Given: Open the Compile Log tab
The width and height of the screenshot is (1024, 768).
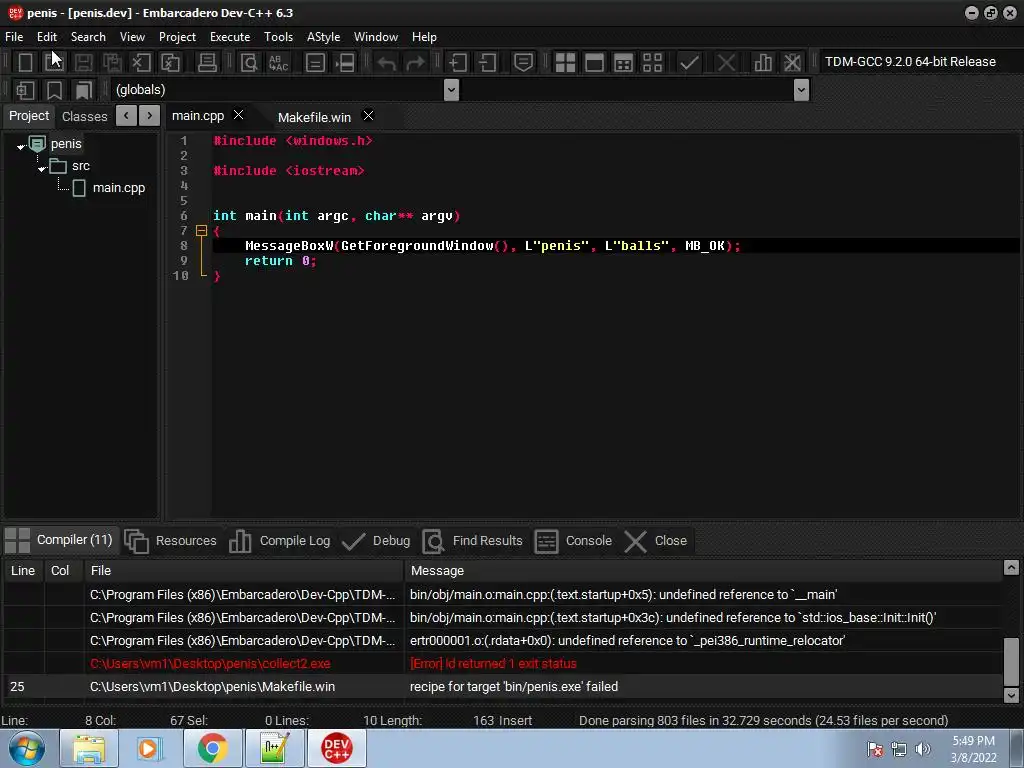Looking at the screenshot, I should [x=280, y=541].
